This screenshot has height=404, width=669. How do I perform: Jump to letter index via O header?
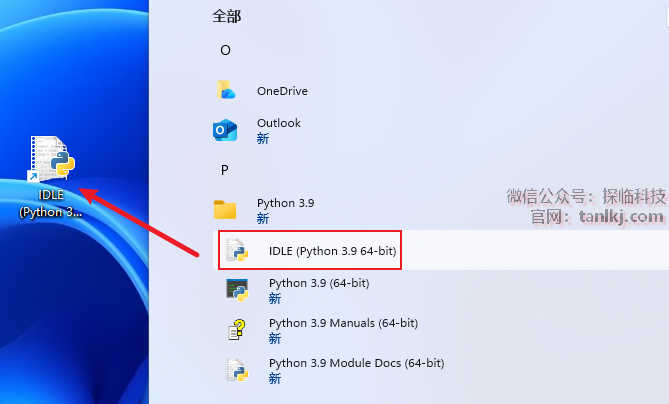pos(225,50)
